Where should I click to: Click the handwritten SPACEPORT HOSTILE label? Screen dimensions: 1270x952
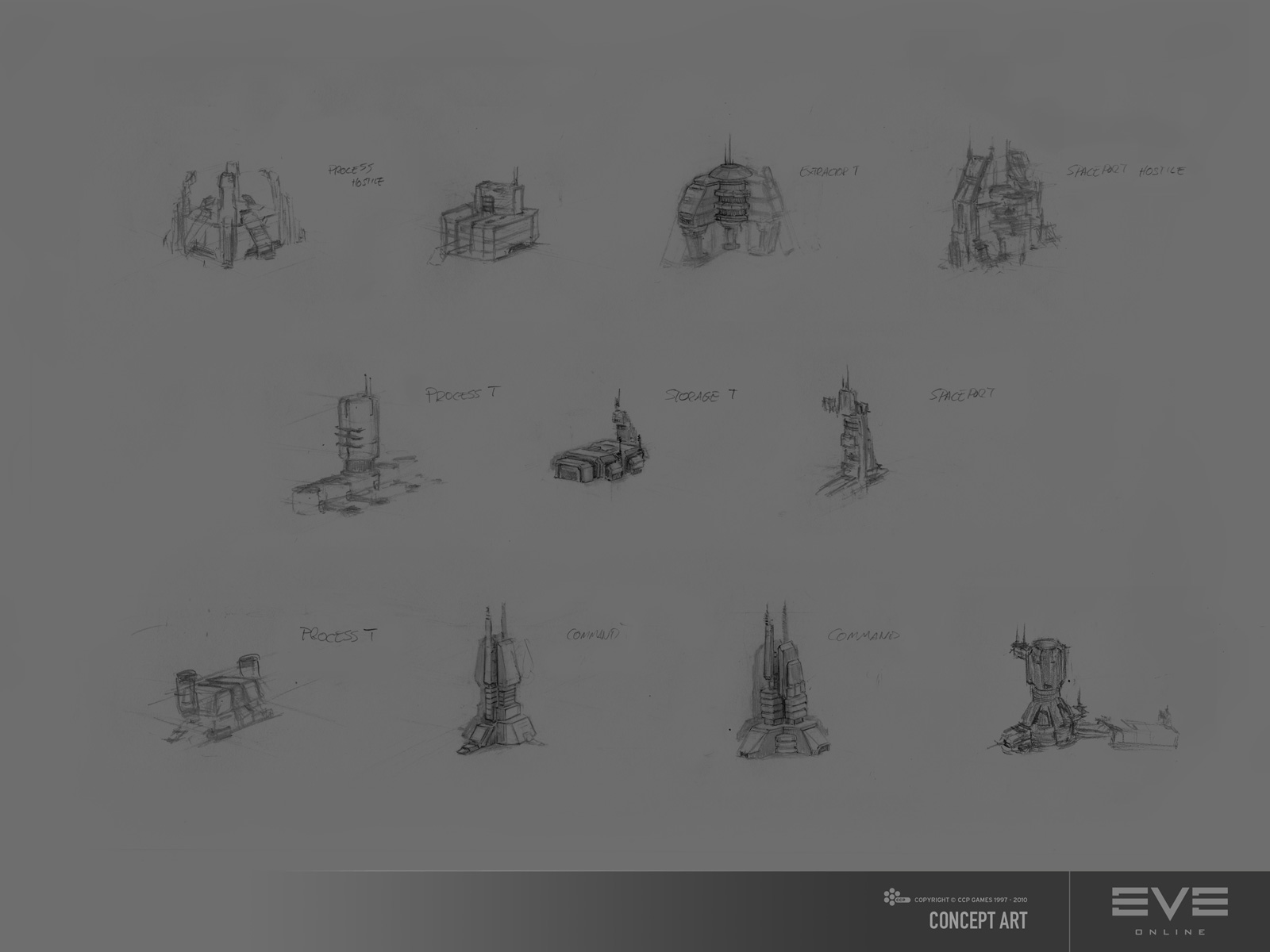coord(1126,170)
